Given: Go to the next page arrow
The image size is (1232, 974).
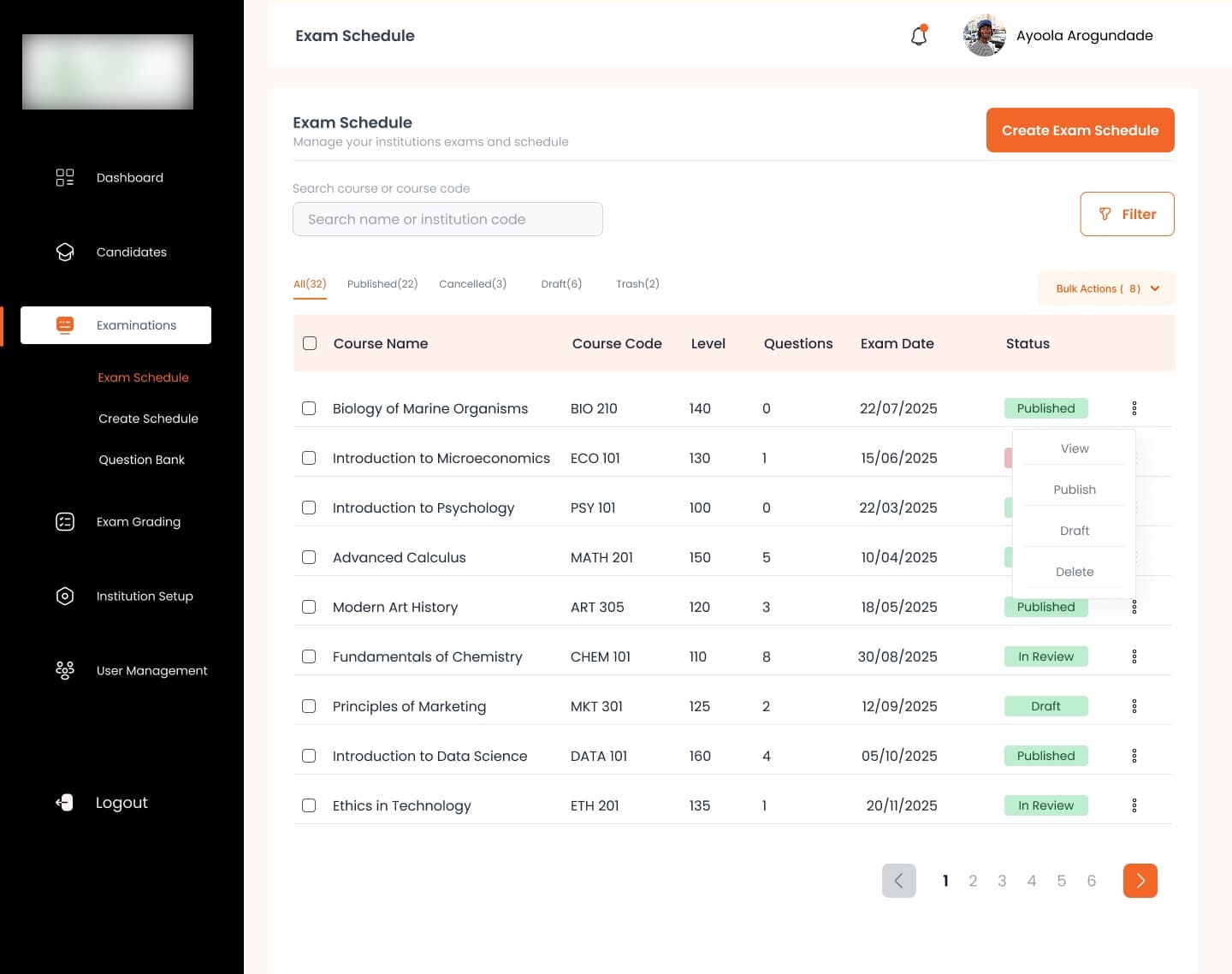Looking at the screenshot, I should 1140,881.
